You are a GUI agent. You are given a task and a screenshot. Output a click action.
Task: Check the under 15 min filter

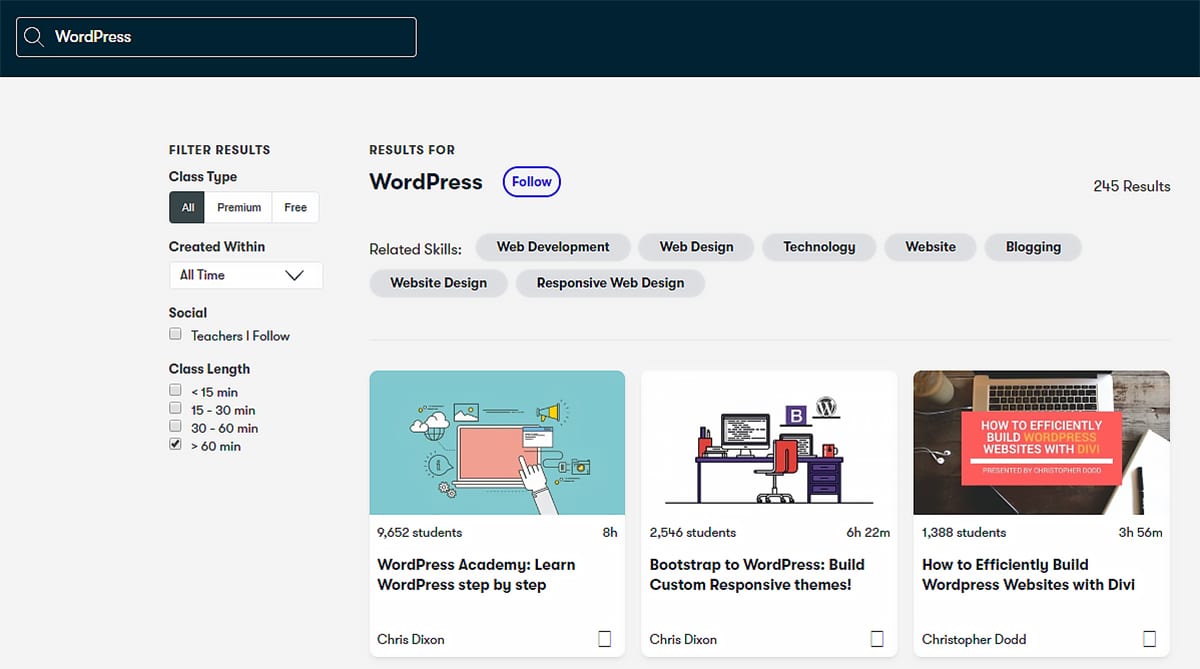[x=175, y=391]
